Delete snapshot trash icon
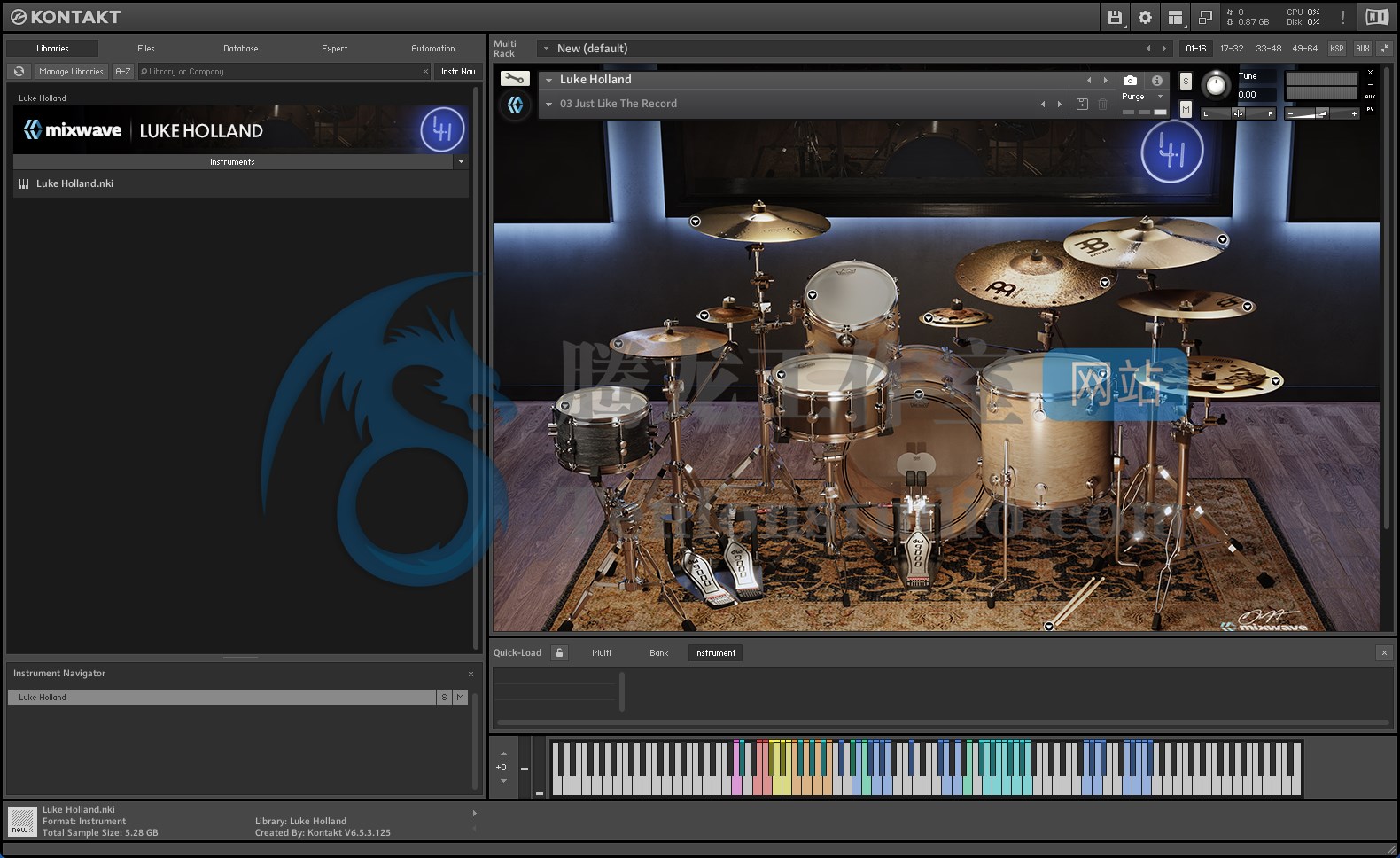Image resolution: width=1400 pixels, height=858 pixels. point(1102,104)
